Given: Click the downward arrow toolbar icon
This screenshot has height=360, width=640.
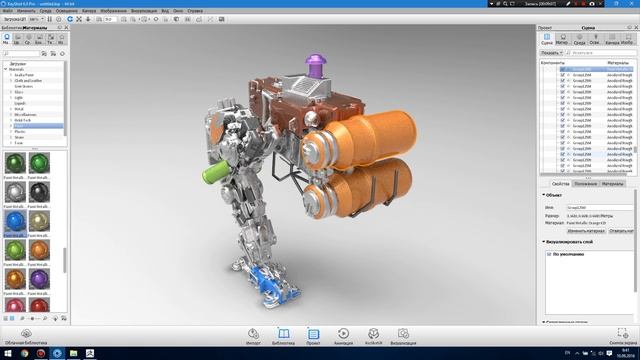Looking at the screenshot, I should click(88, 19).
